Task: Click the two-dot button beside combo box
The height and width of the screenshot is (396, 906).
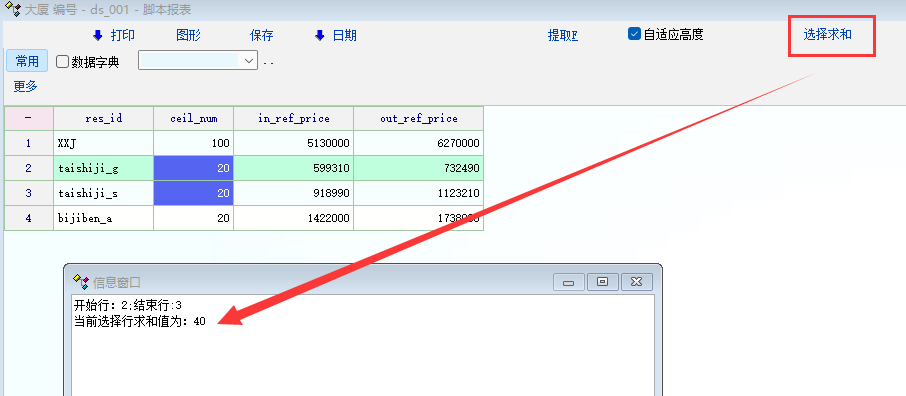Action: tap(268, 61)
